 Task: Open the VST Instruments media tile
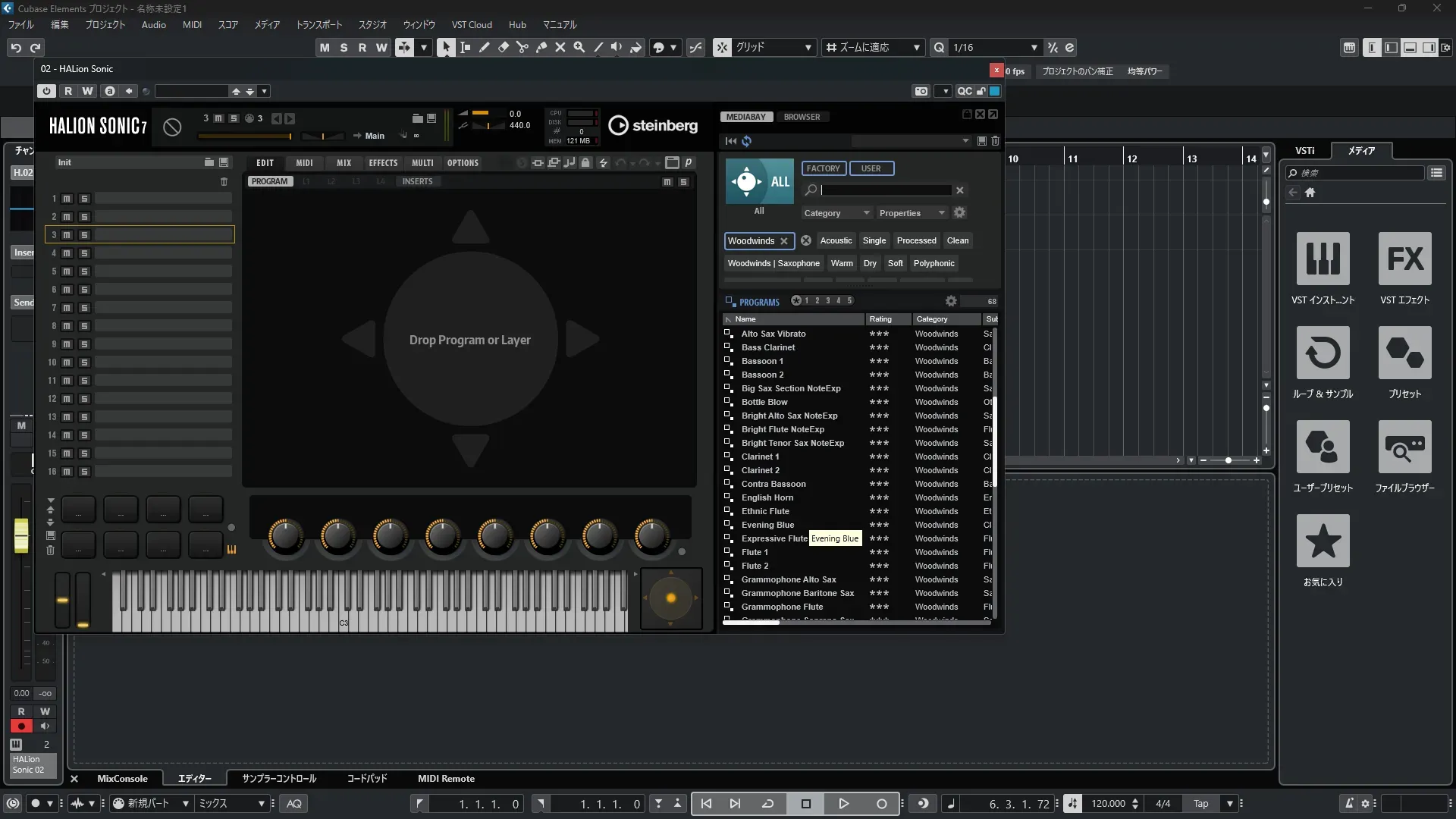tap(1323, 259)
